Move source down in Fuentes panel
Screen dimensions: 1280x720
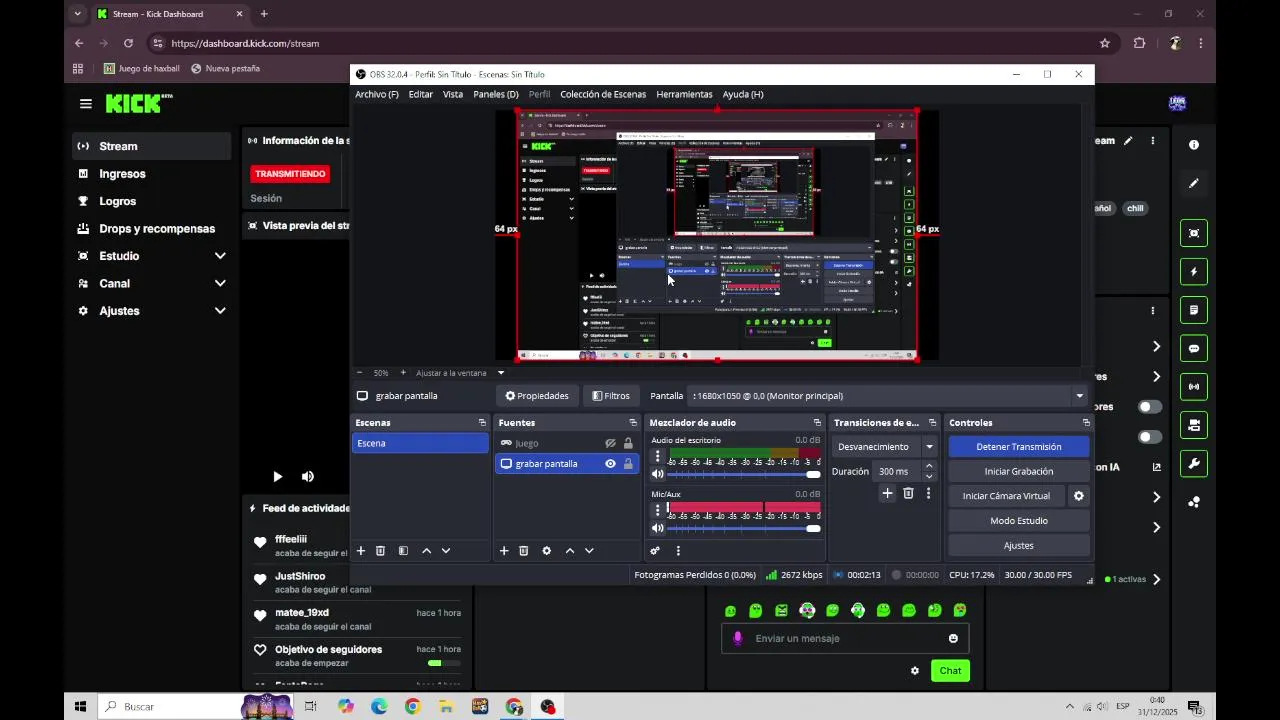(589, 551)
